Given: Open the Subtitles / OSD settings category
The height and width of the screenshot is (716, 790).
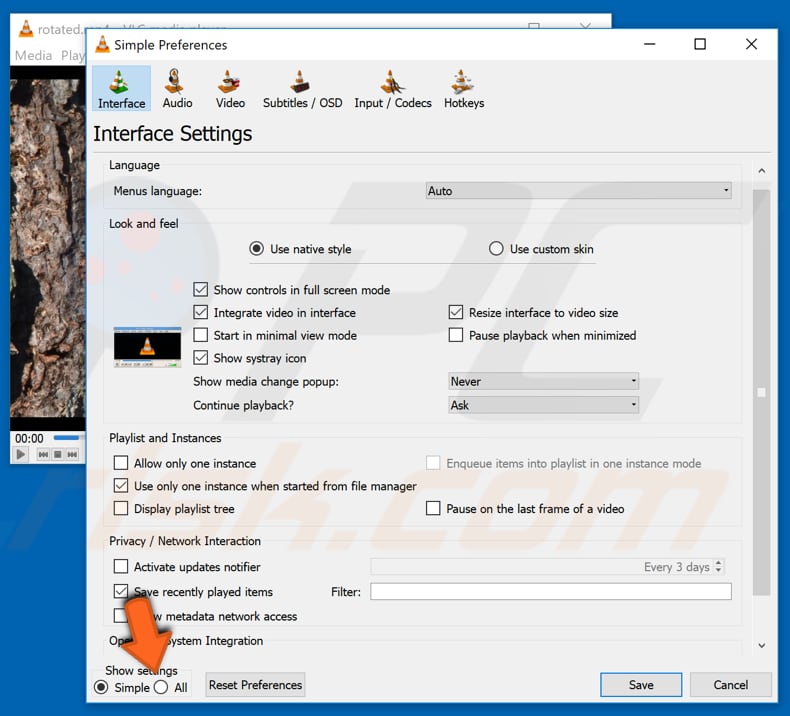Looking at the screenshot, I should point(302,89).
